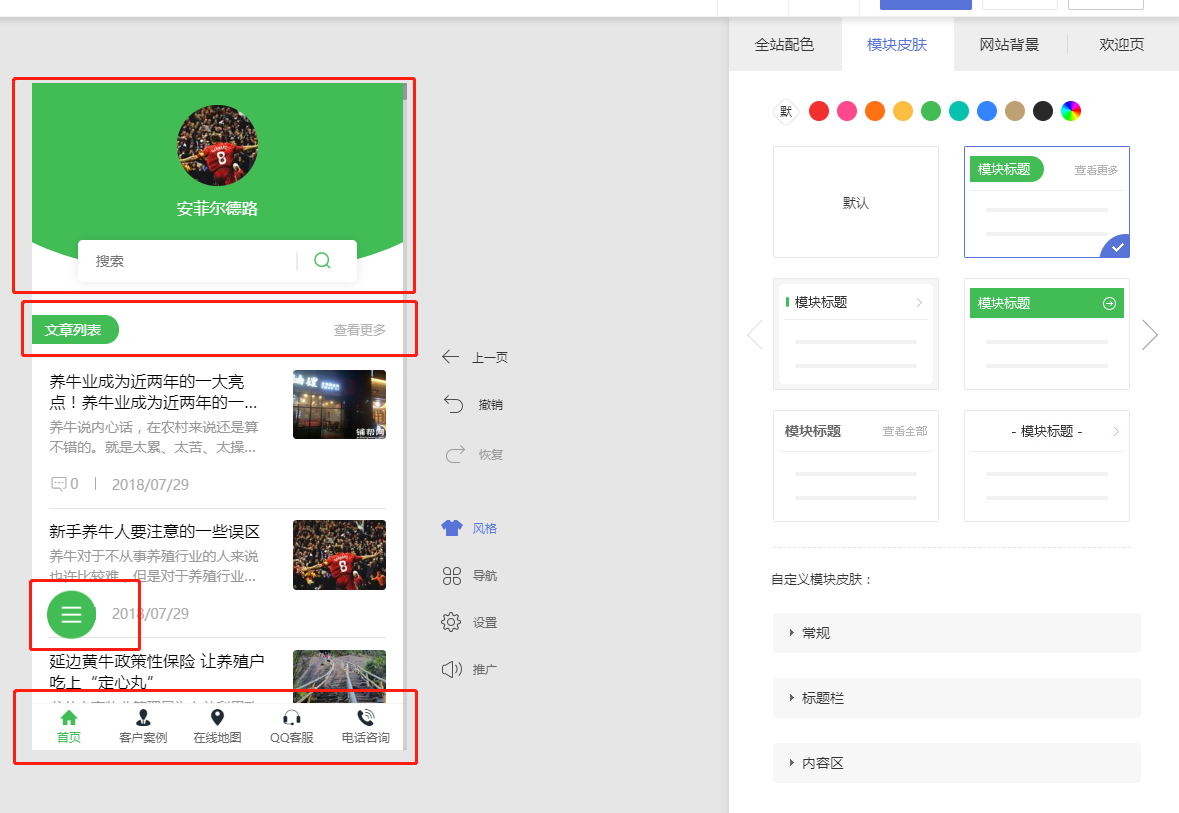This screenshot has width=1179, height=813.
Task: Open article 养牛业成为近两年的一大亮点
Action: 153,392
